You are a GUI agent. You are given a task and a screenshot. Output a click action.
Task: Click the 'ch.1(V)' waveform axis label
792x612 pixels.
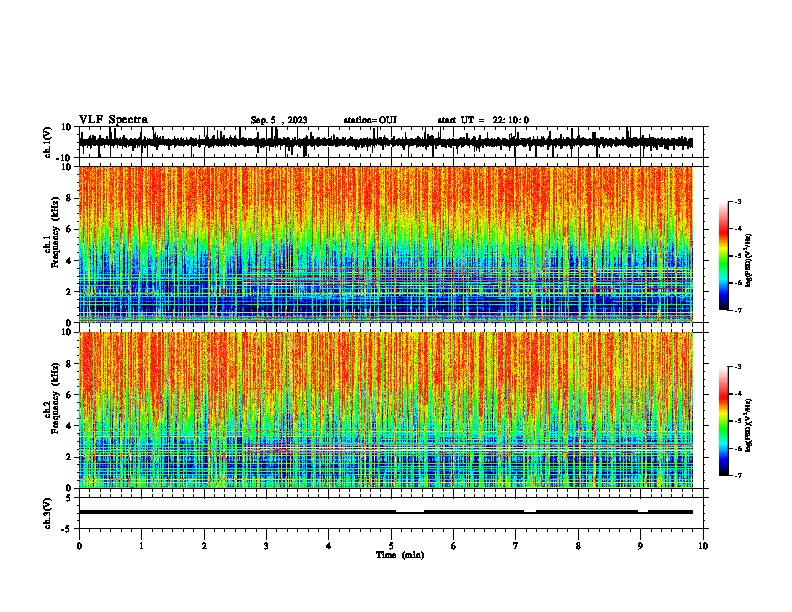(48, 142)
